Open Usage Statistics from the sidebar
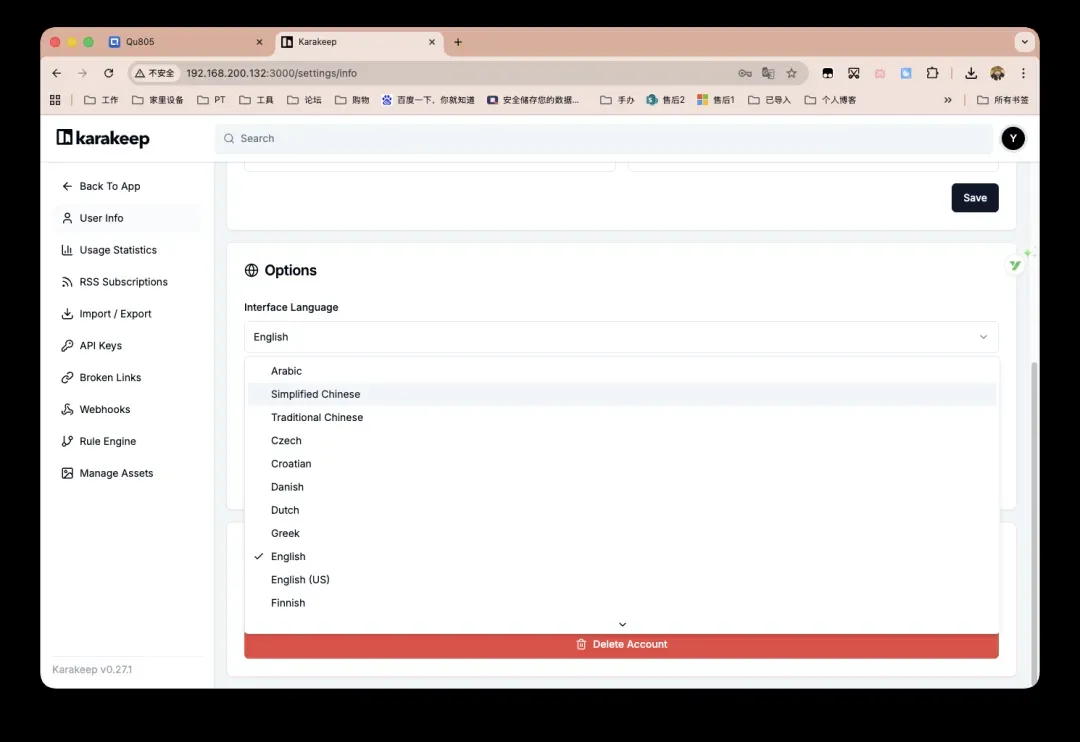Viewport: 1080px width, 742px height. [x=118, y=250]
